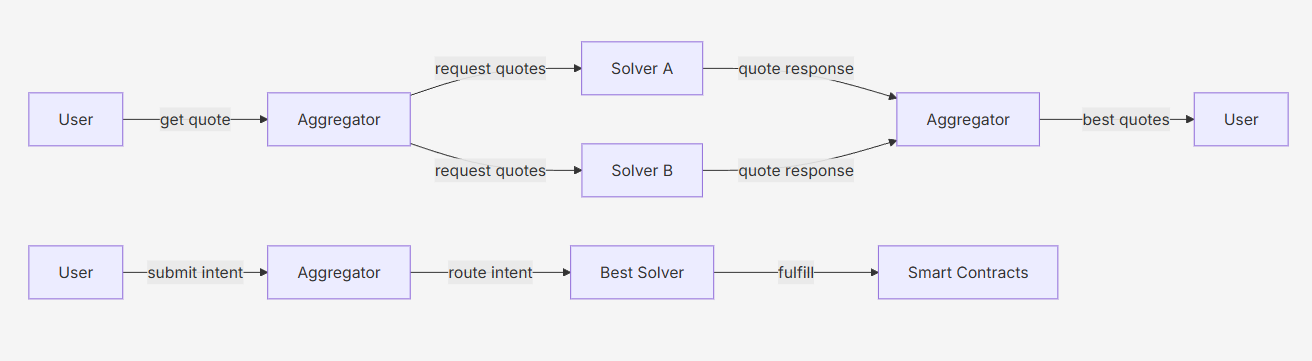Viewport: 1312px width, 361px height.
Task: Select the fulfill edge label
Action: (796, 272)
